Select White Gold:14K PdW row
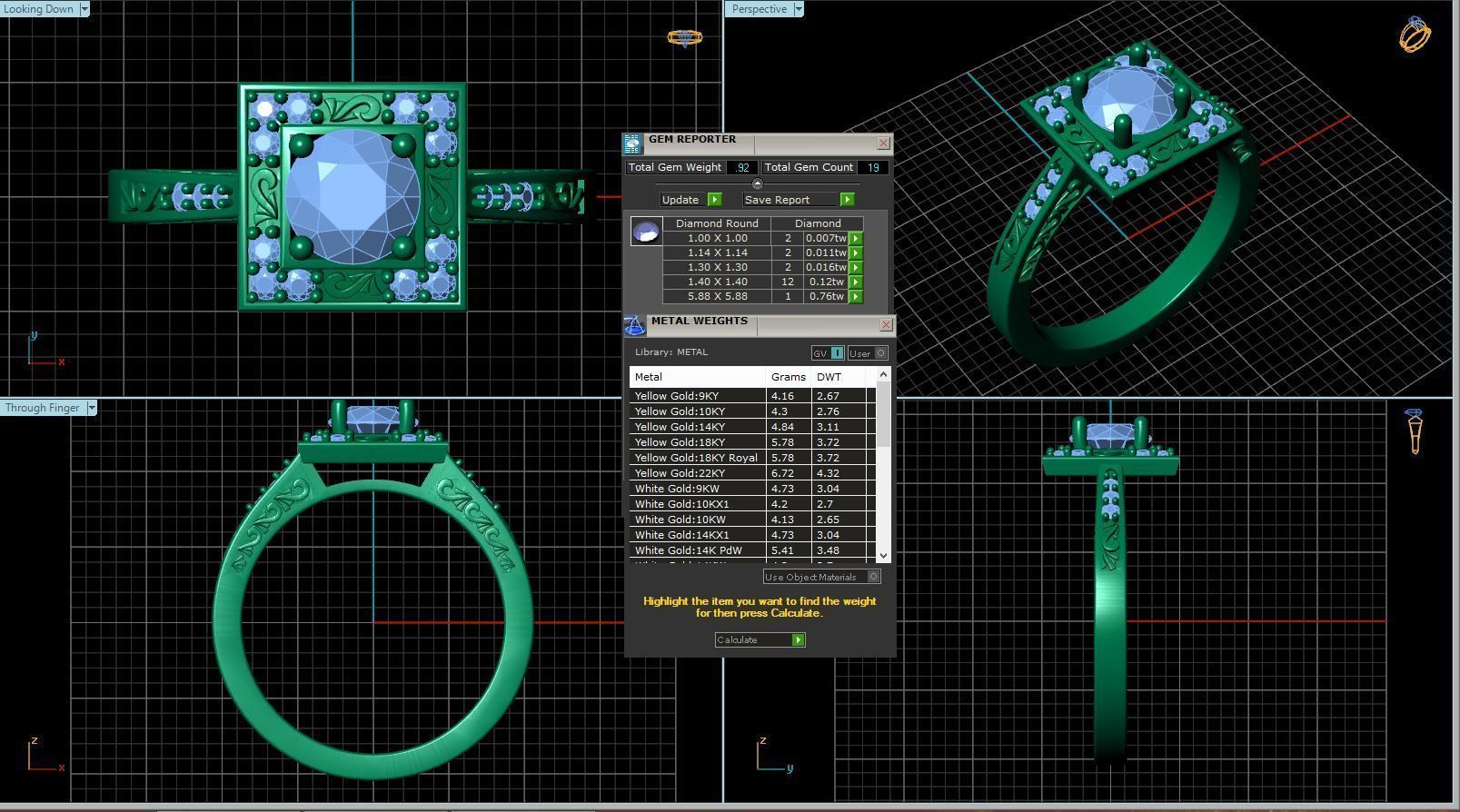The image size is (1460, 812). click(x=751, y=550)
